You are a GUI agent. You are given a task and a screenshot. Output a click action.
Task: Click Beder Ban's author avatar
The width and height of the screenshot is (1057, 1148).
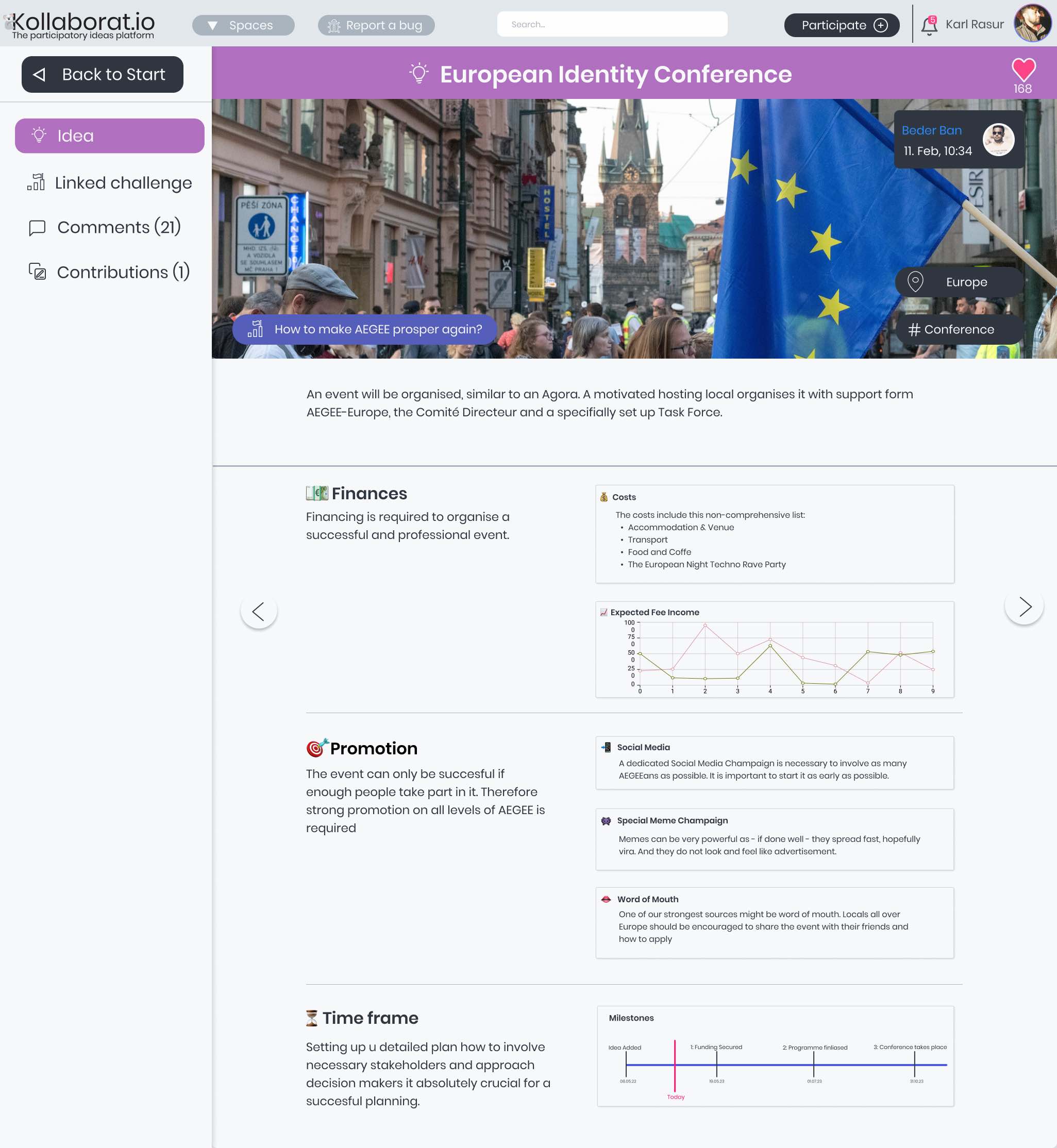tap(998, 140)
